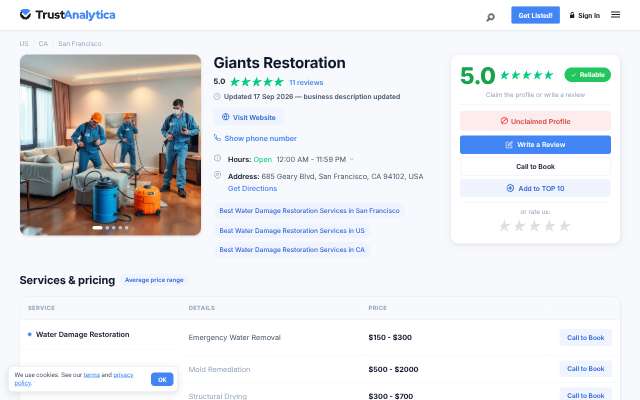
Task: Rate two stars under 'or rate us'
Action: (519, 226)
